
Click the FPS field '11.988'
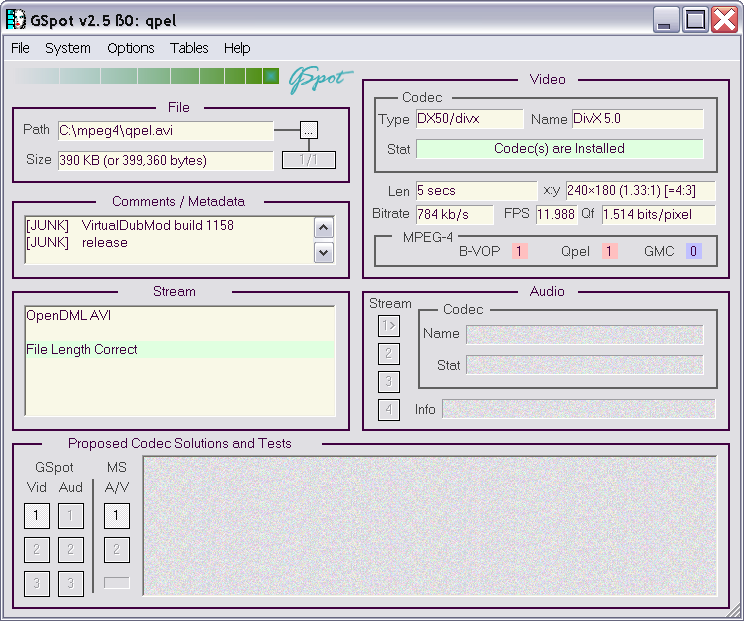pyautogui.click(x=556, y=214)
